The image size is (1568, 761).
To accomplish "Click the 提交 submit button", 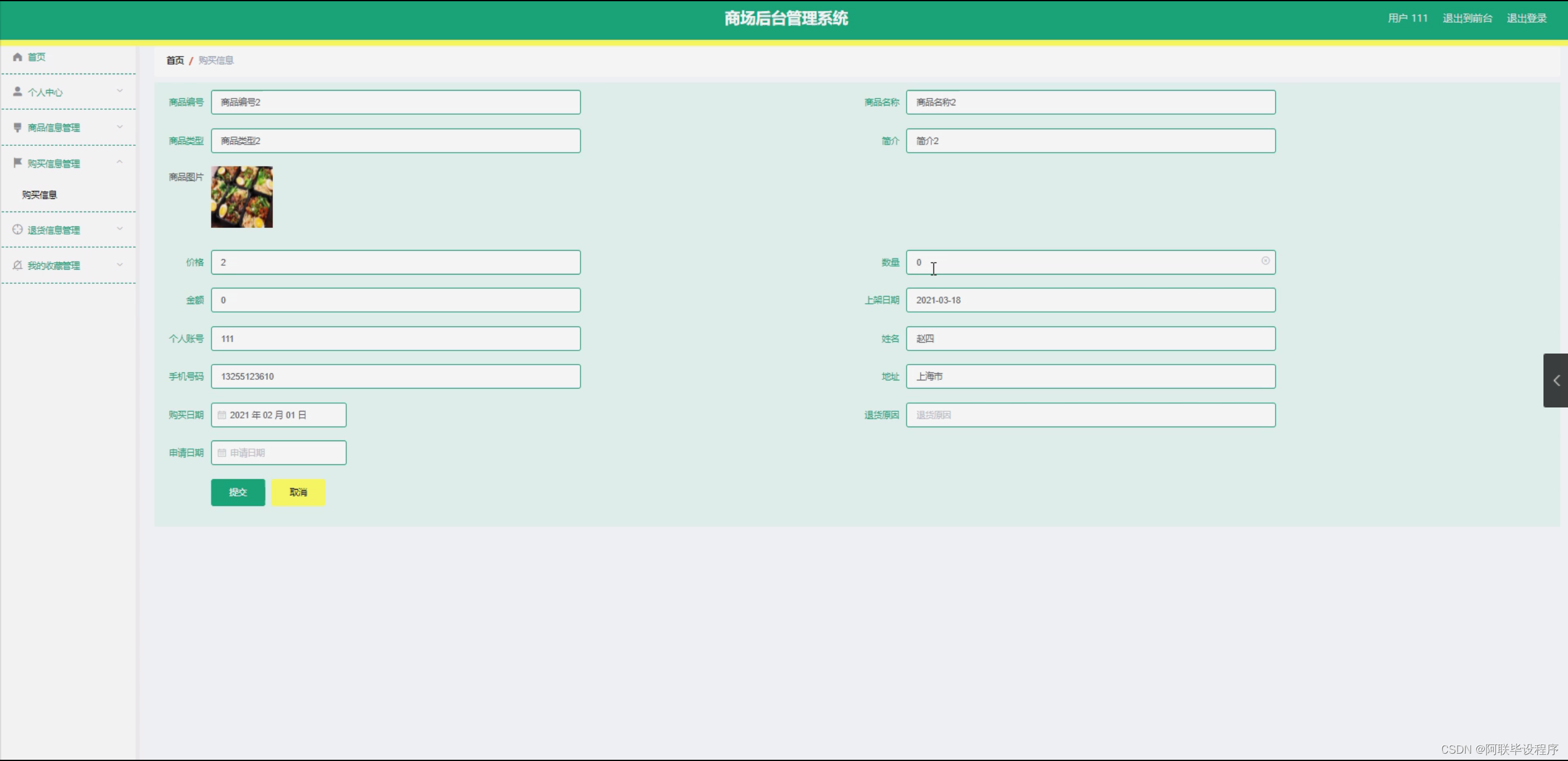I will point(238,492).
